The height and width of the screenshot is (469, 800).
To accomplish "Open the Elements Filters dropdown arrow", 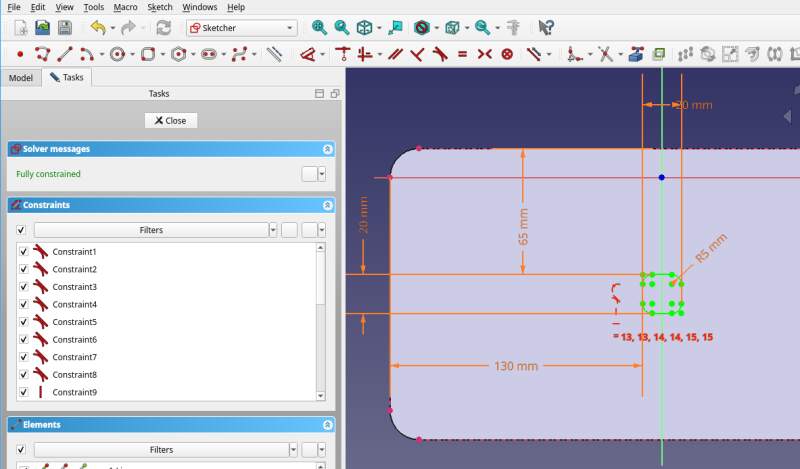I will pos(293,450).
